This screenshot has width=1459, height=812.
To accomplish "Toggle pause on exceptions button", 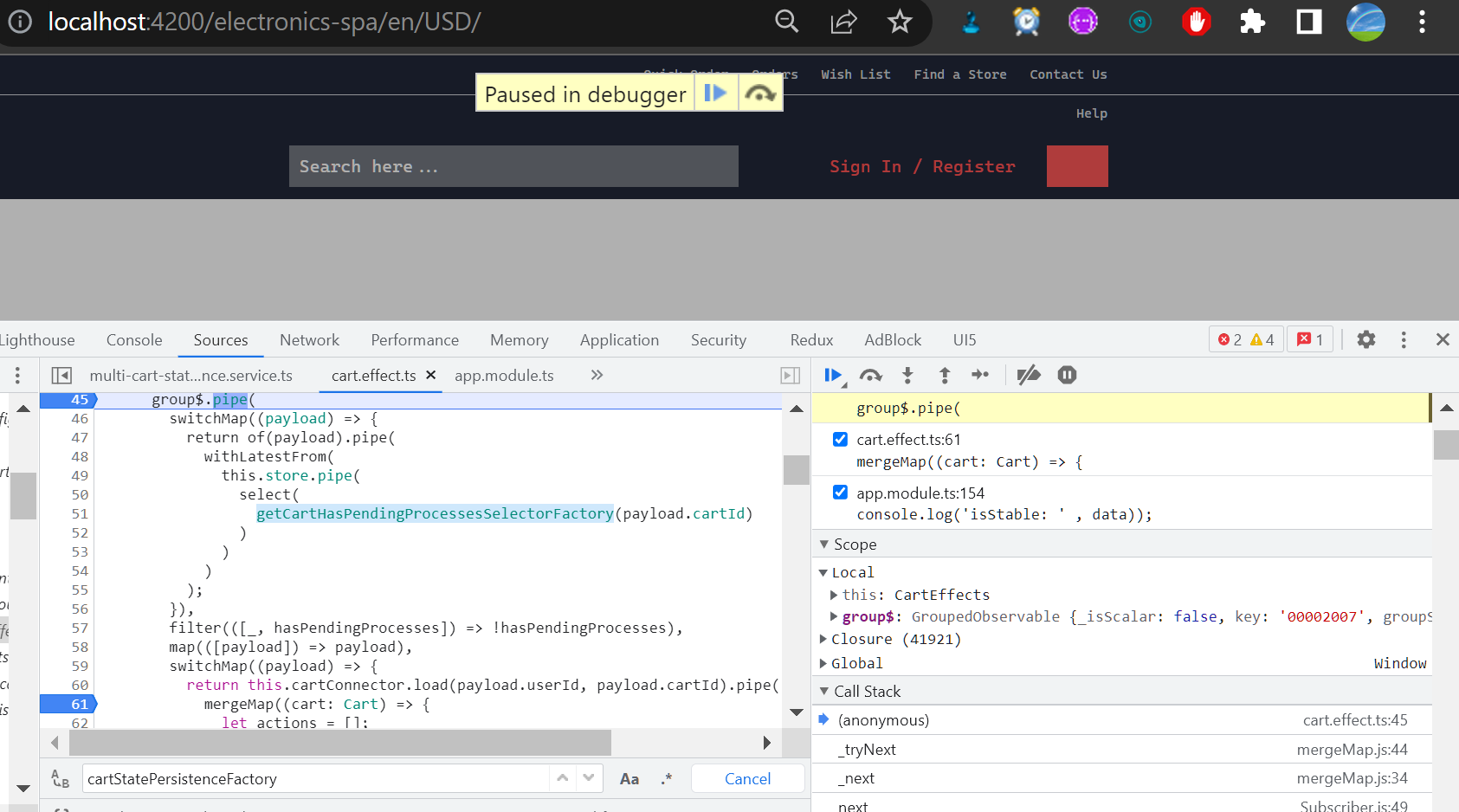I will [1067, 375].
